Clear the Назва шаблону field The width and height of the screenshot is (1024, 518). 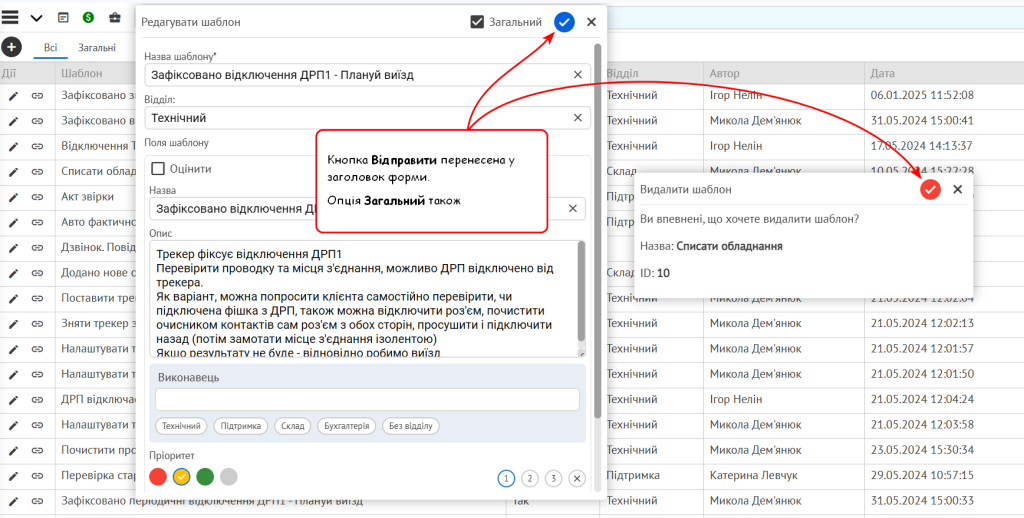(x=577, y=75)
